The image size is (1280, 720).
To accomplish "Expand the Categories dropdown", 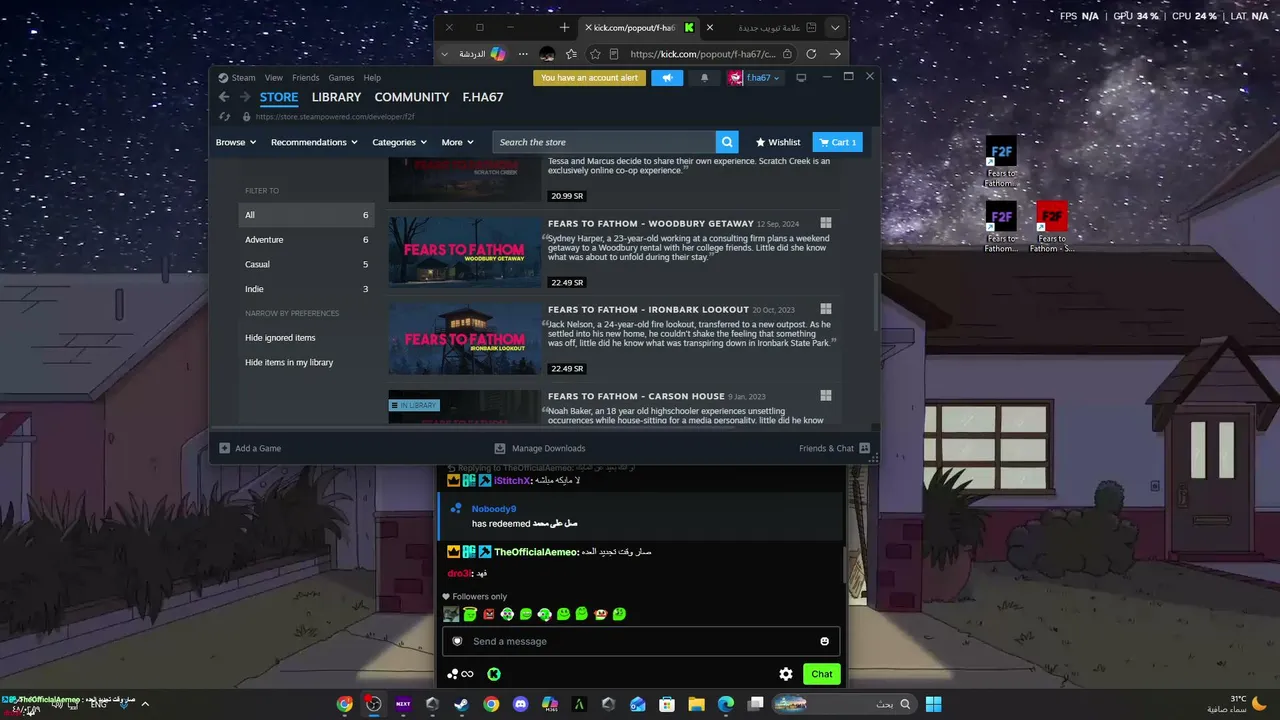I will [400, 142].
